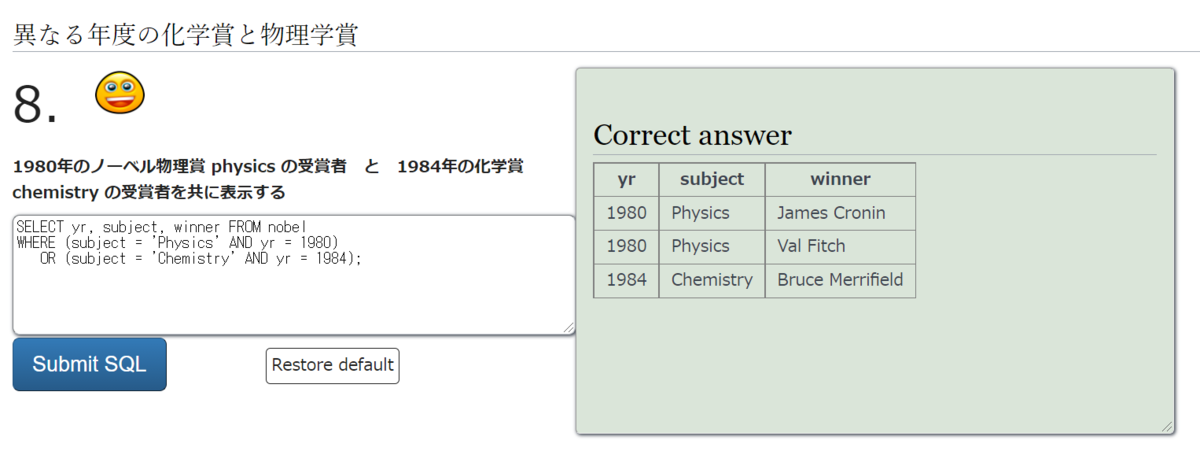
Task: Click the smiley face icon
Action: point(120,93)
